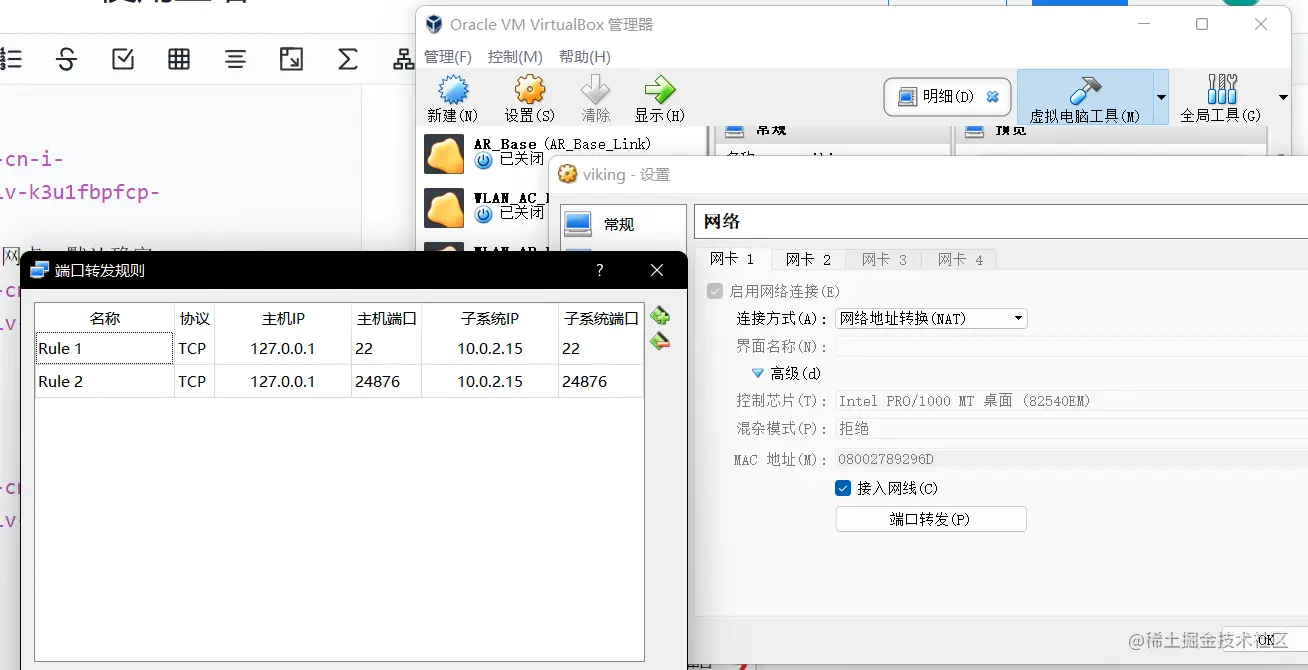Click the Details (明细) button

pos(947,97)
